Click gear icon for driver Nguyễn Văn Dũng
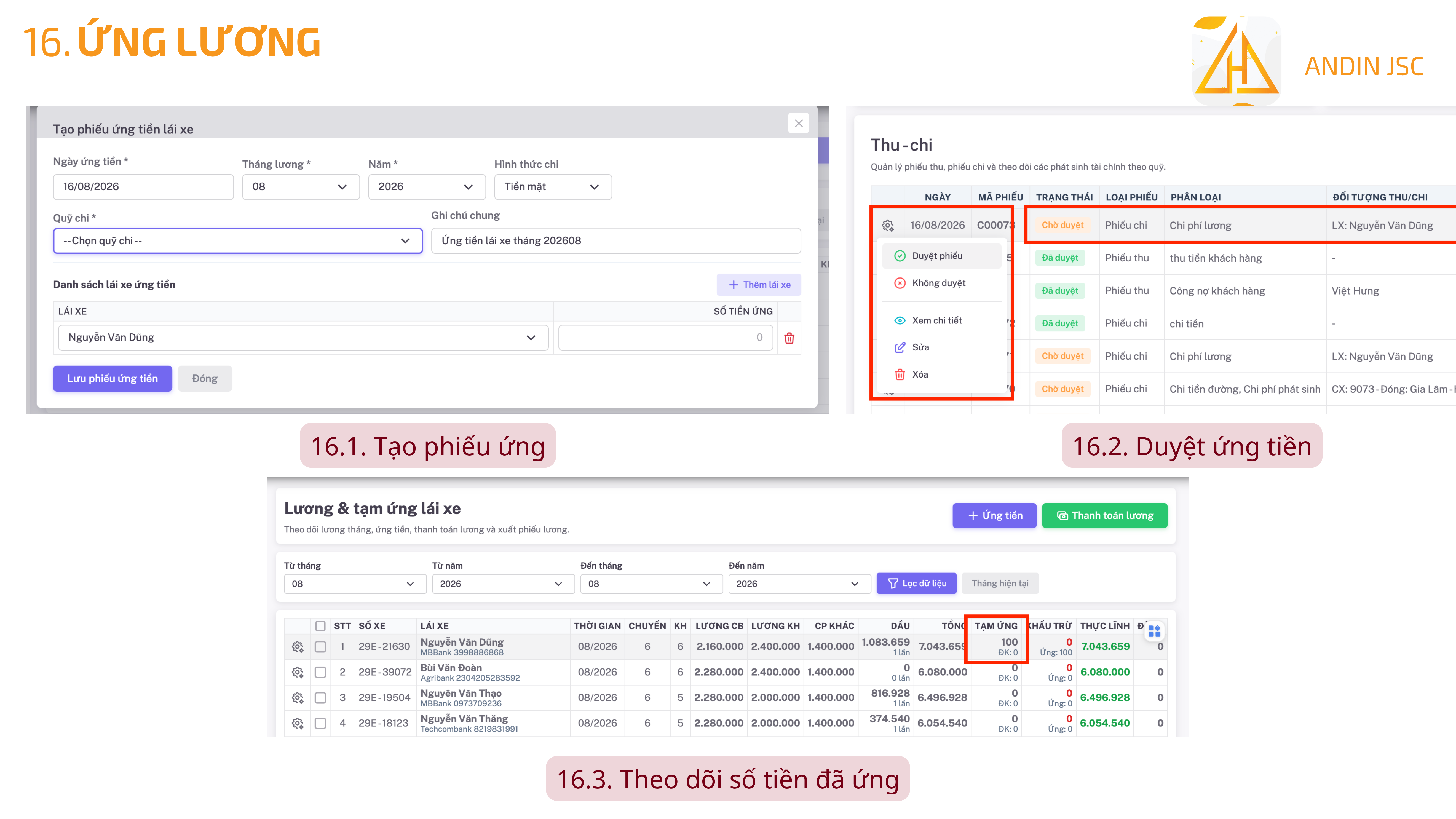Screen dimensions: 1456x819 click(x=297, y=647)
